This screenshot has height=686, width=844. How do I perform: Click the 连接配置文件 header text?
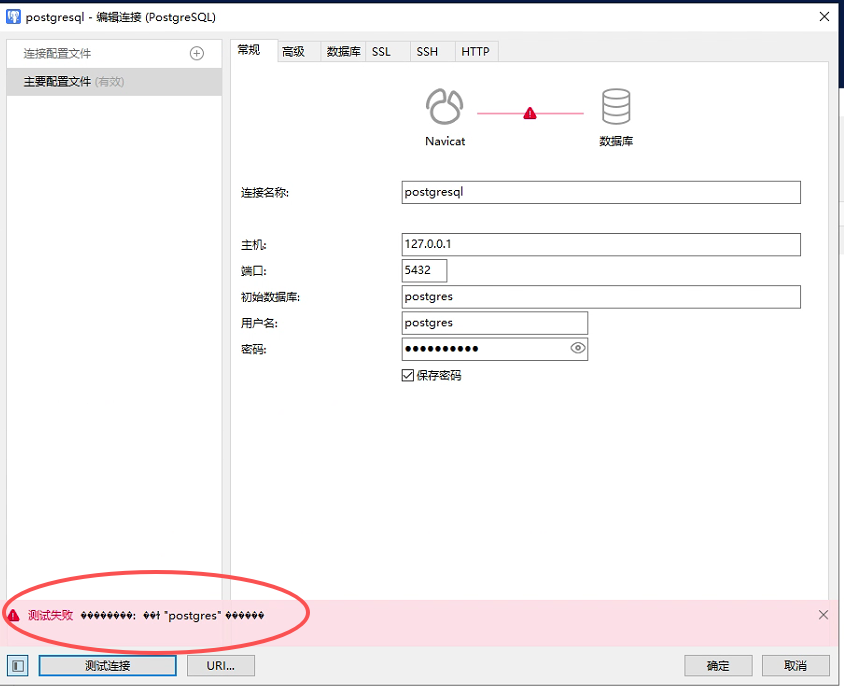tap(57, 53)
